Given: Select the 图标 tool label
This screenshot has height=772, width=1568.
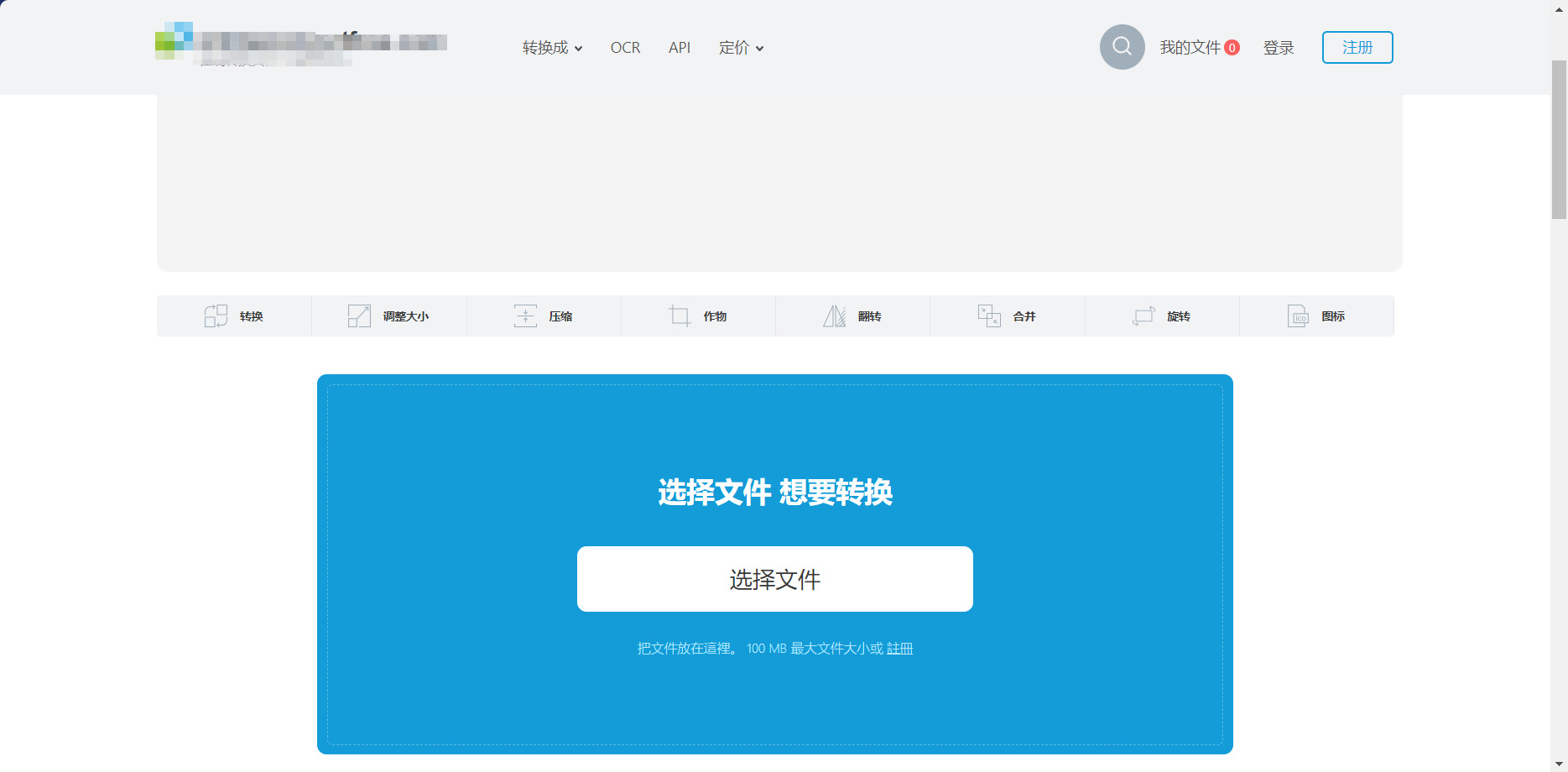Looking at the screenshot, I should click(x=1333, y=316).
